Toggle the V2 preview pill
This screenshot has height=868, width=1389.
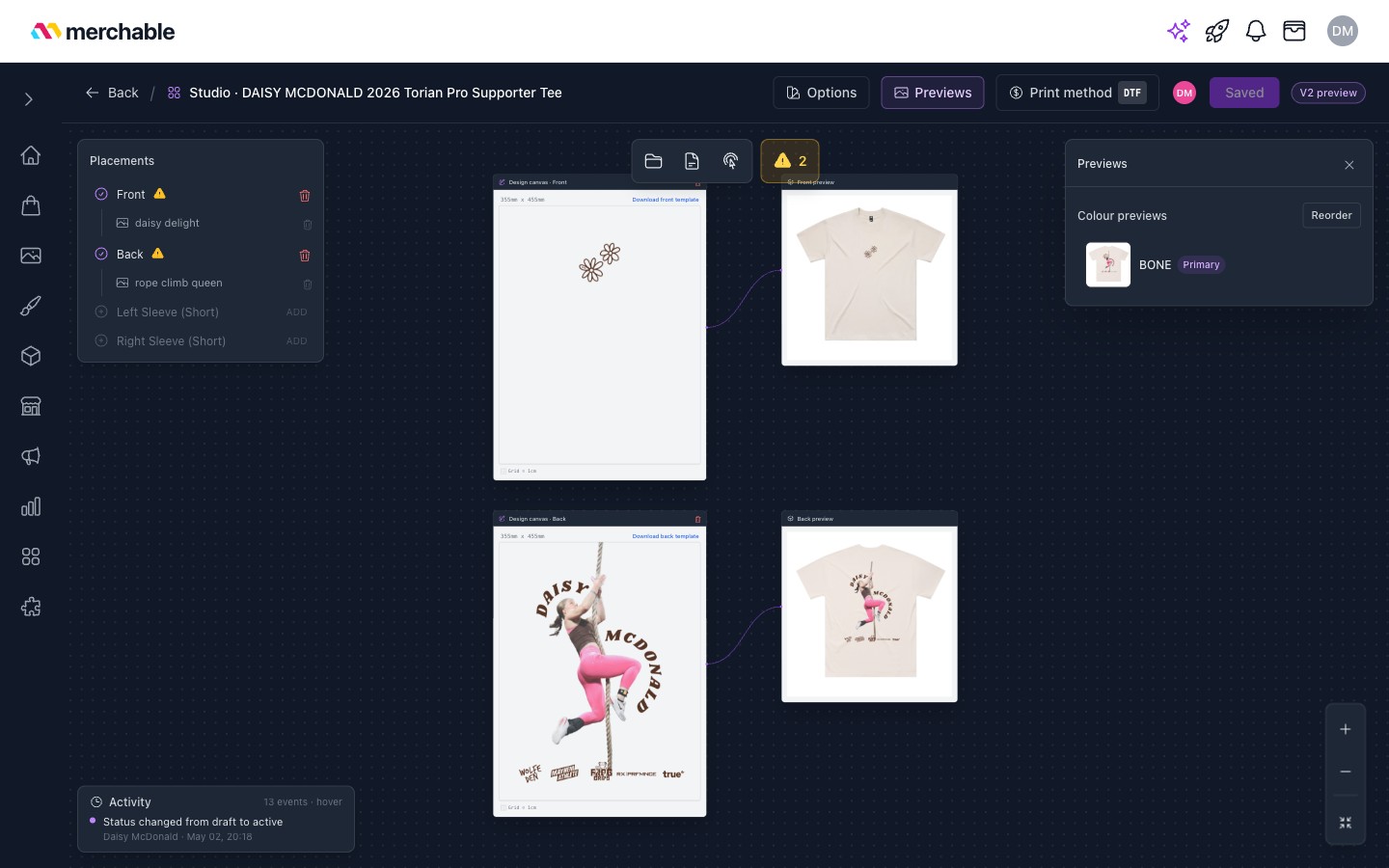point(1328,93)
